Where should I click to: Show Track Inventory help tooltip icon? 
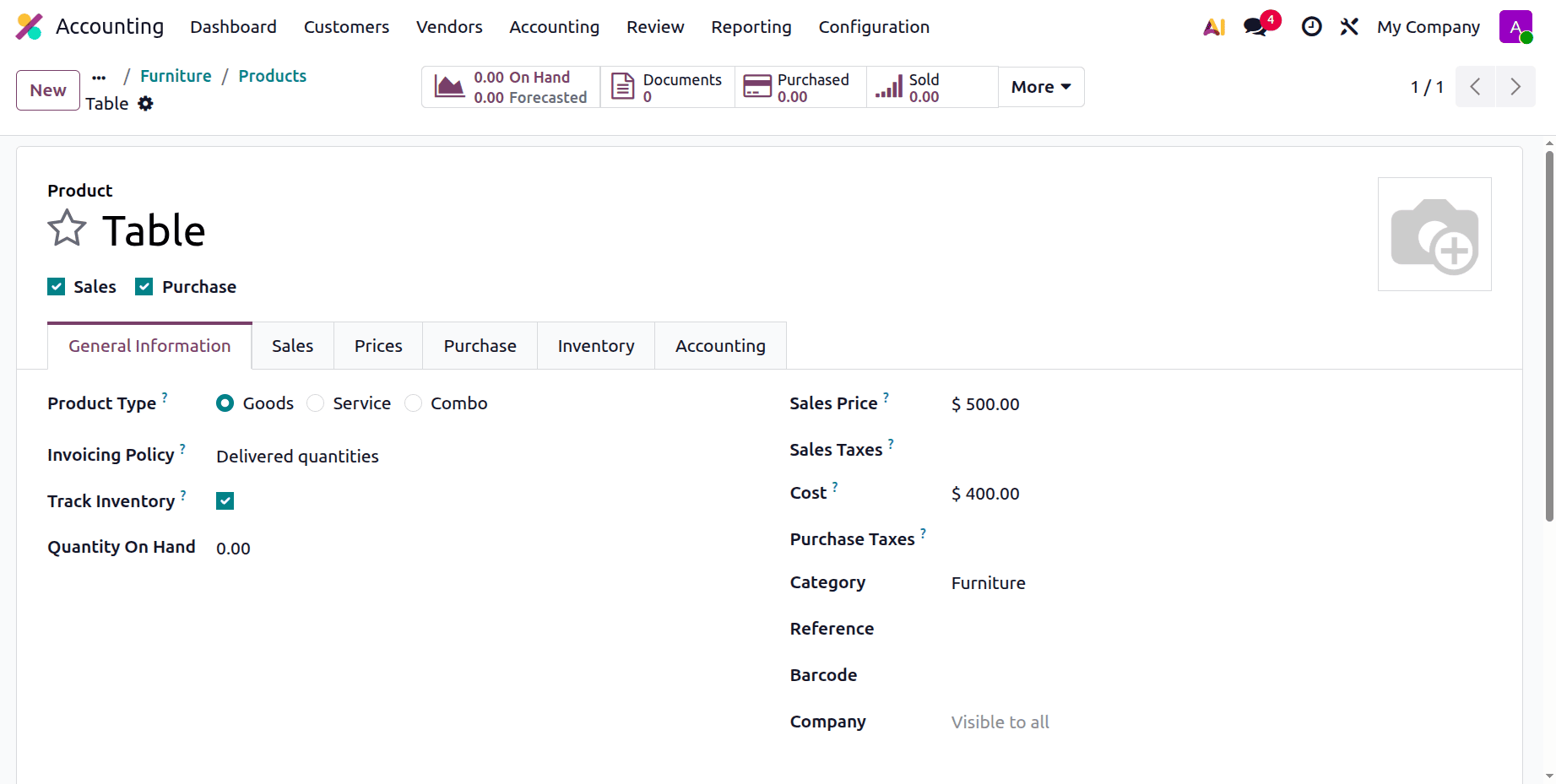coord(183,495)
